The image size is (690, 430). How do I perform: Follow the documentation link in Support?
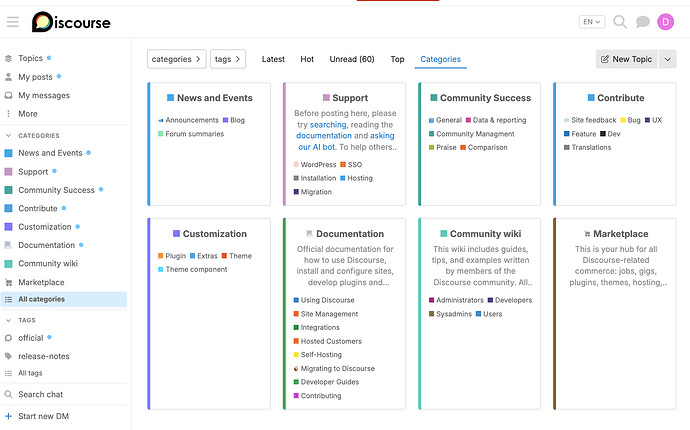coord(324,136)
